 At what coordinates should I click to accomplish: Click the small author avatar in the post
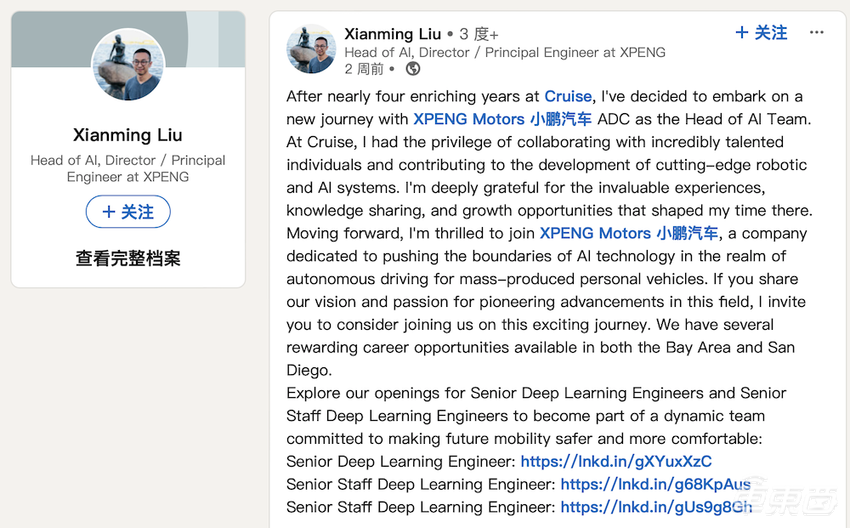[311, 49]
